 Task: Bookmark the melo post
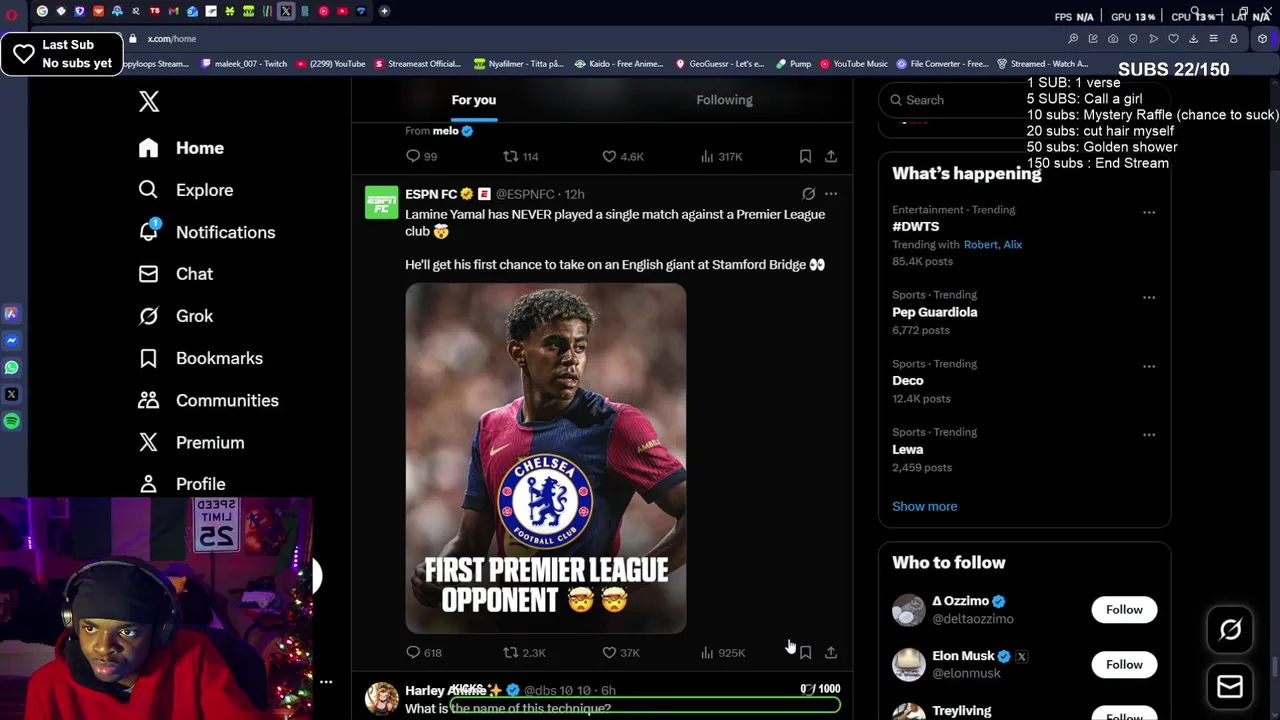click(x=805, y=156)
